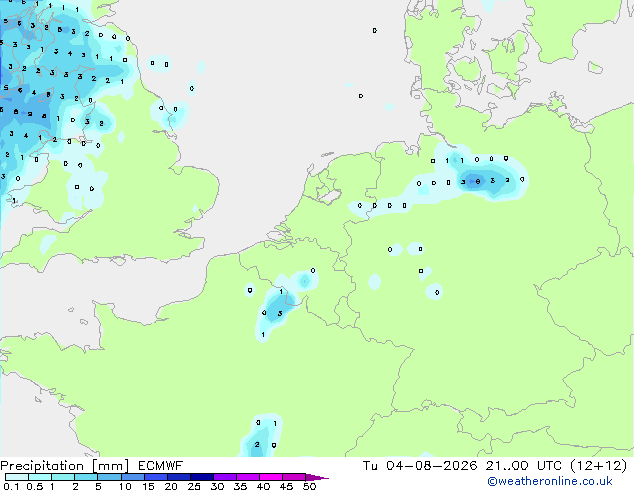
Task: Choose the 25–30 mm dark blue swatch
Action: click(202, 477)
